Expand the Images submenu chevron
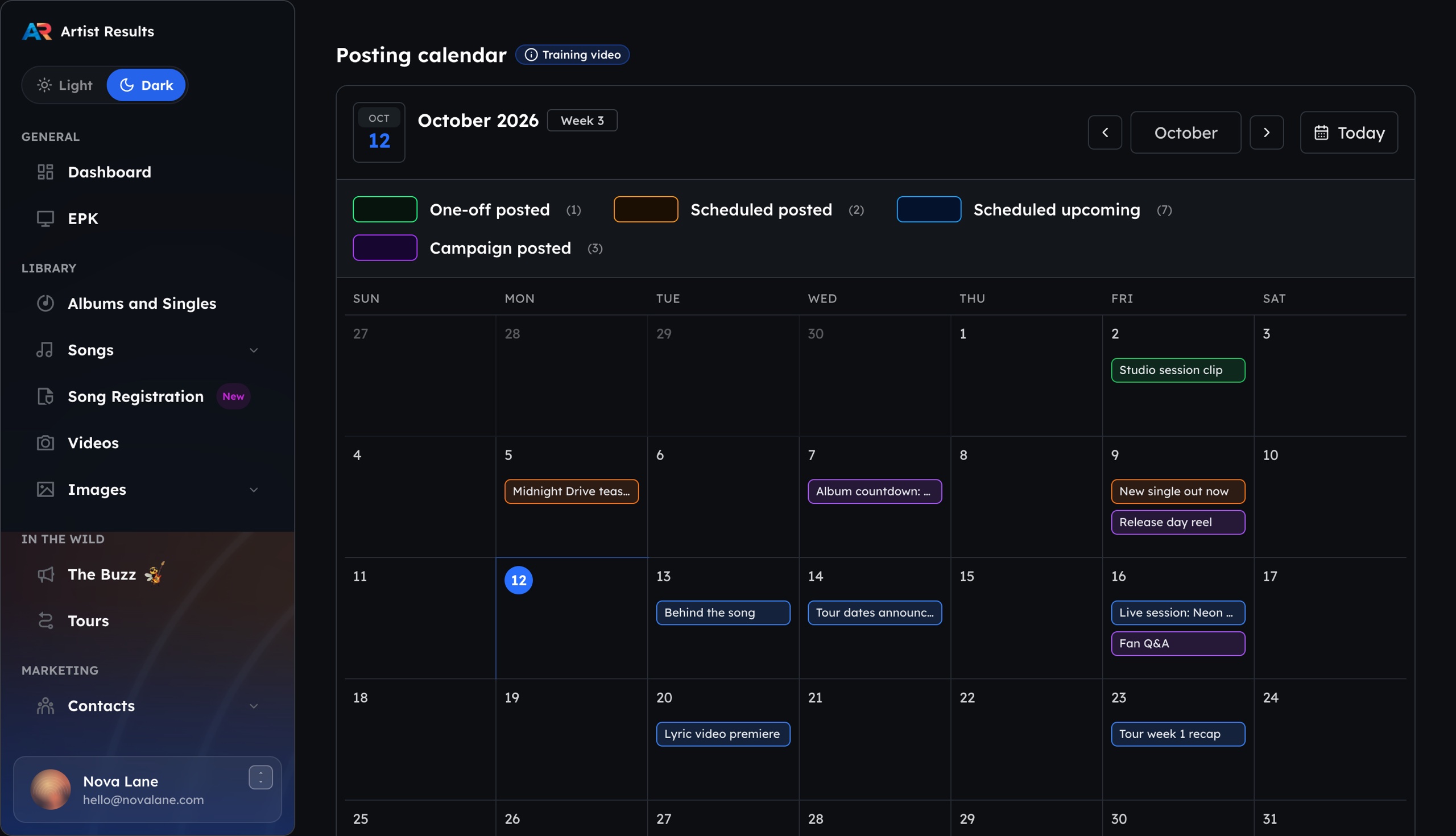The height and width of the screenshot is (836, 1456). 253,489
